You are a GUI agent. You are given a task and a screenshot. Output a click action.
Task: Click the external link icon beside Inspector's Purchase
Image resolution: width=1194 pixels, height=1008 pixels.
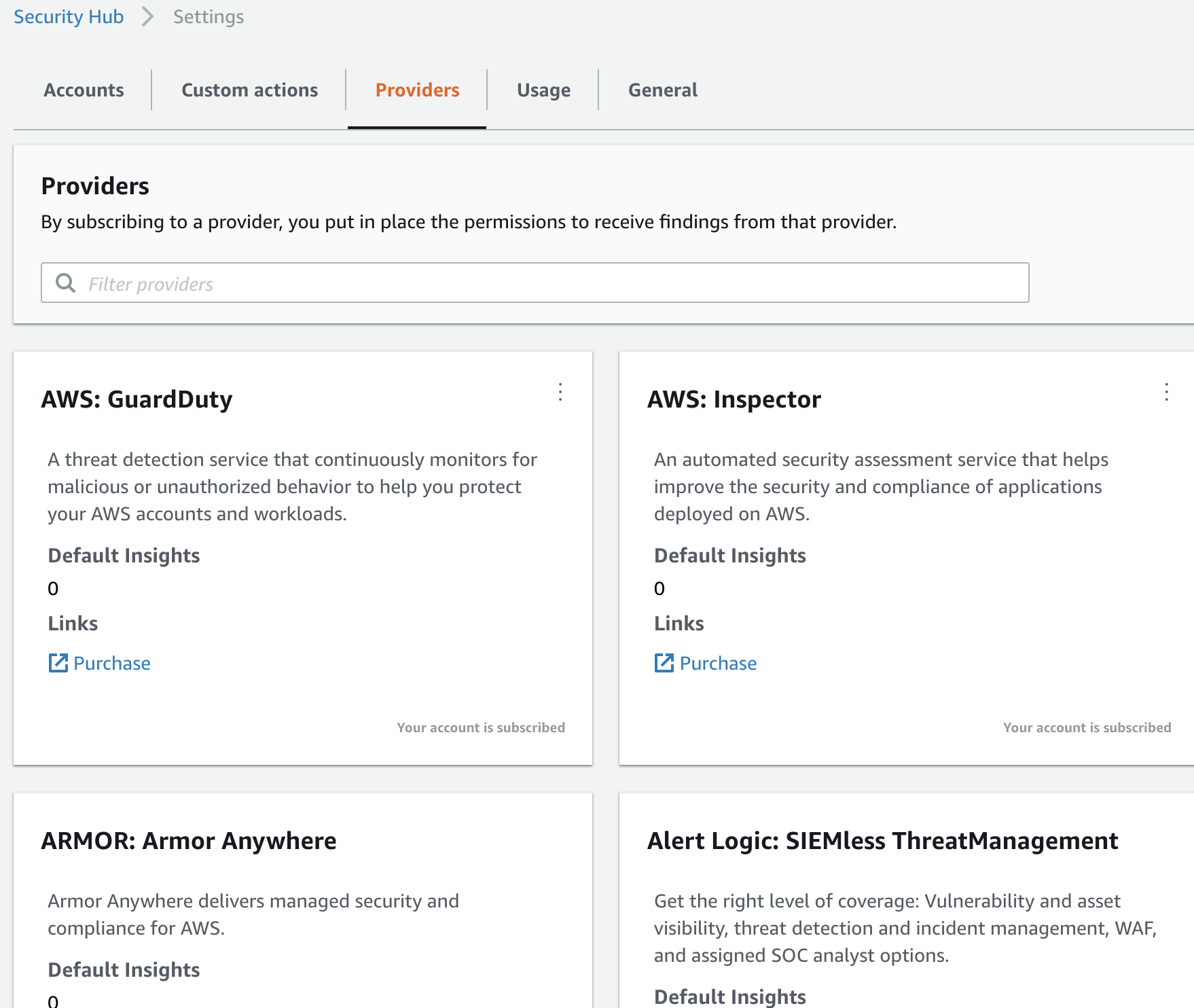pos(664,663)
